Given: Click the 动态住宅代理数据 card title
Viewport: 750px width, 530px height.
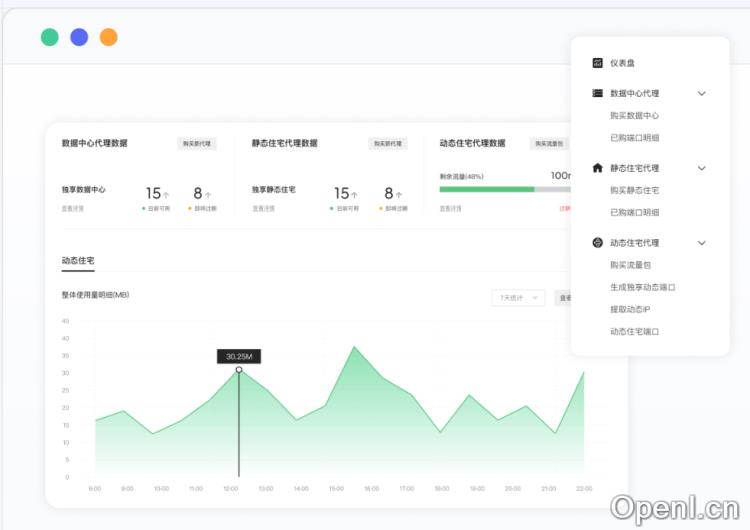Looking at the screenshot, I should pyautogui.click(x=473, y=143).
